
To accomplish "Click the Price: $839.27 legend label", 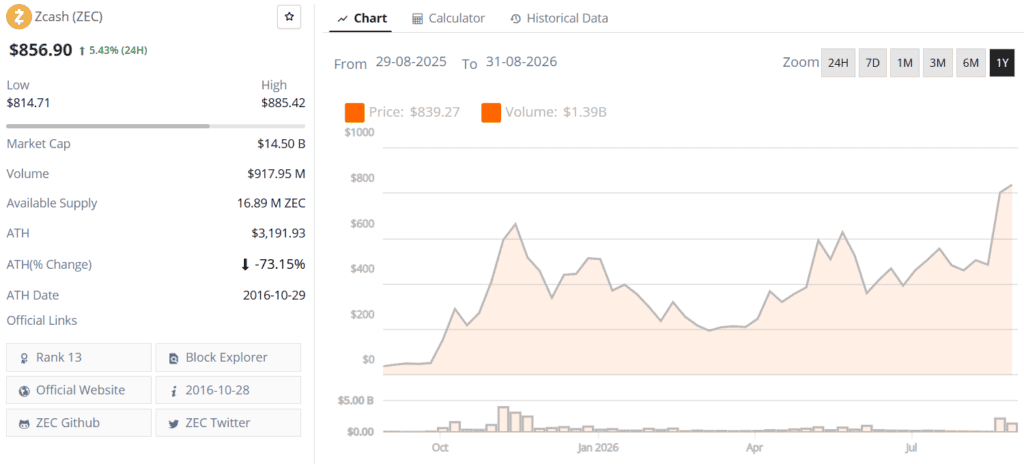I will click(414, 112).
